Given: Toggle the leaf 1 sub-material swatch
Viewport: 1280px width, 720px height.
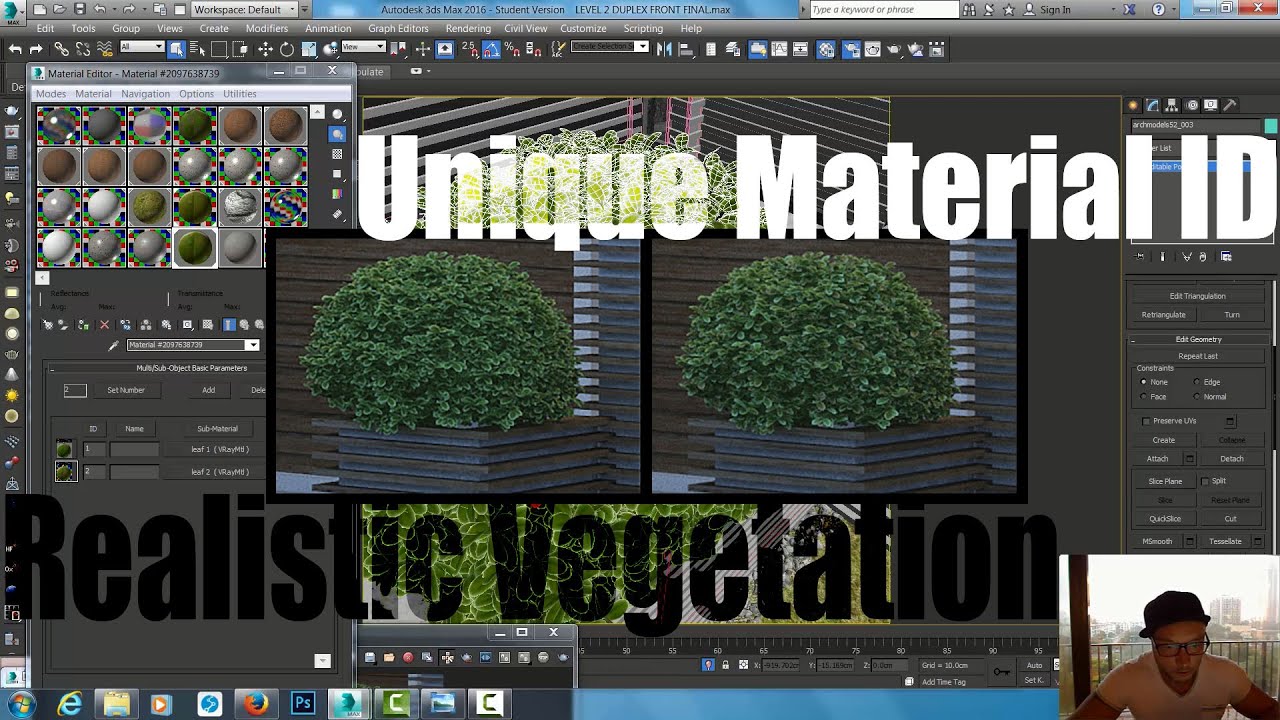Looking at the screenshot, I should tap(64, 449).
